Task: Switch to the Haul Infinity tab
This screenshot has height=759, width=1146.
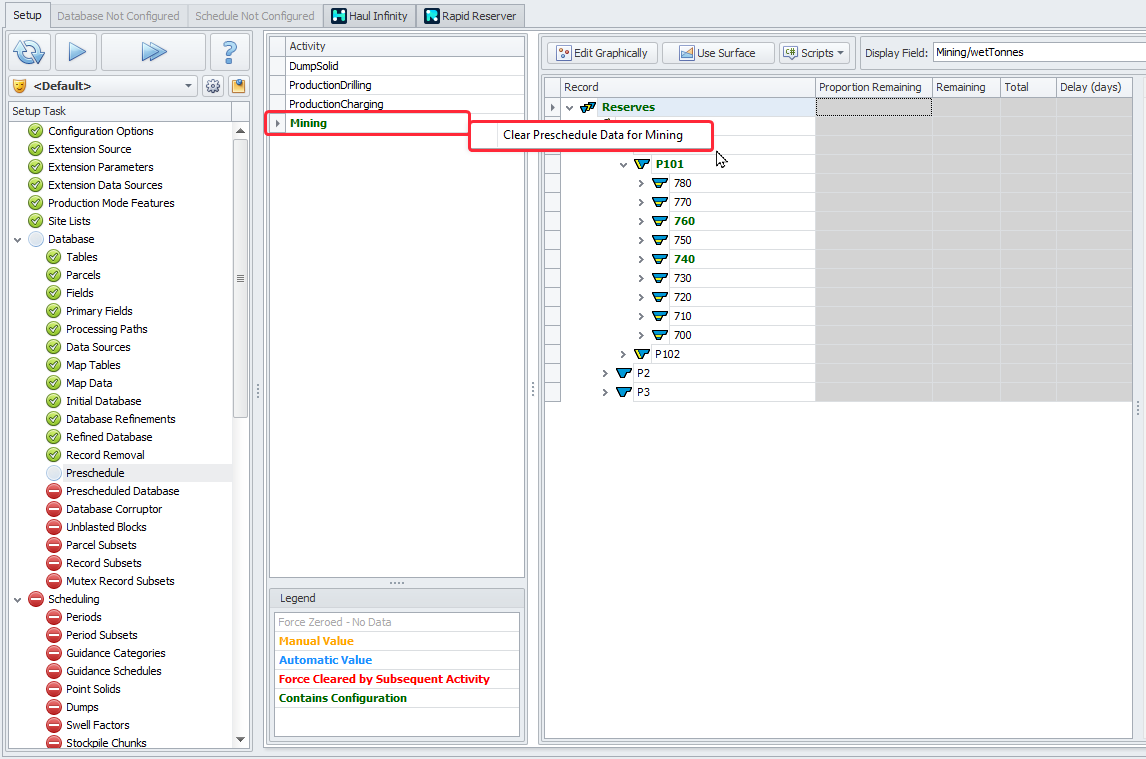Action: [369, 16]
